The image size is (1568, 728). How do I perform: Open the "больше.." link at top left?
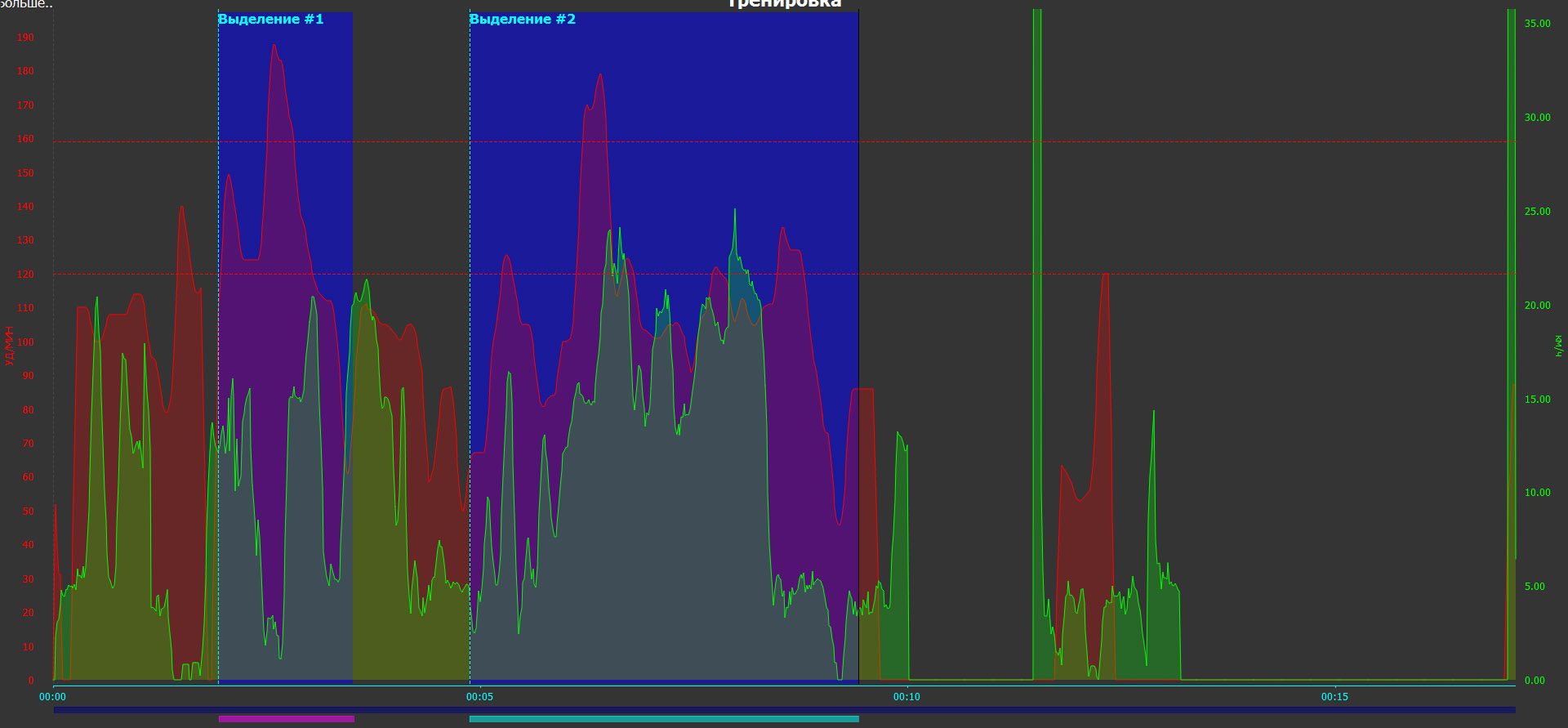pos(26,5)
